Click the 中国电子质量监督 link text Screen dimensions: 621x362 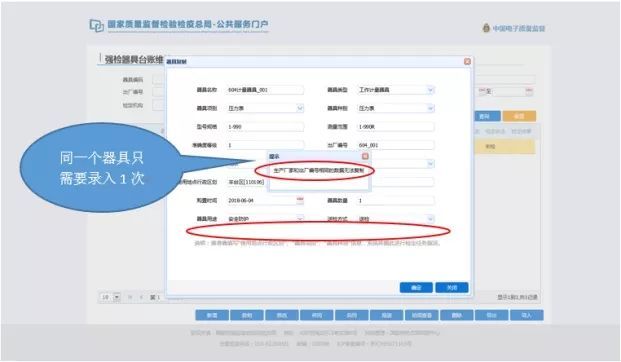pos(519,28)
